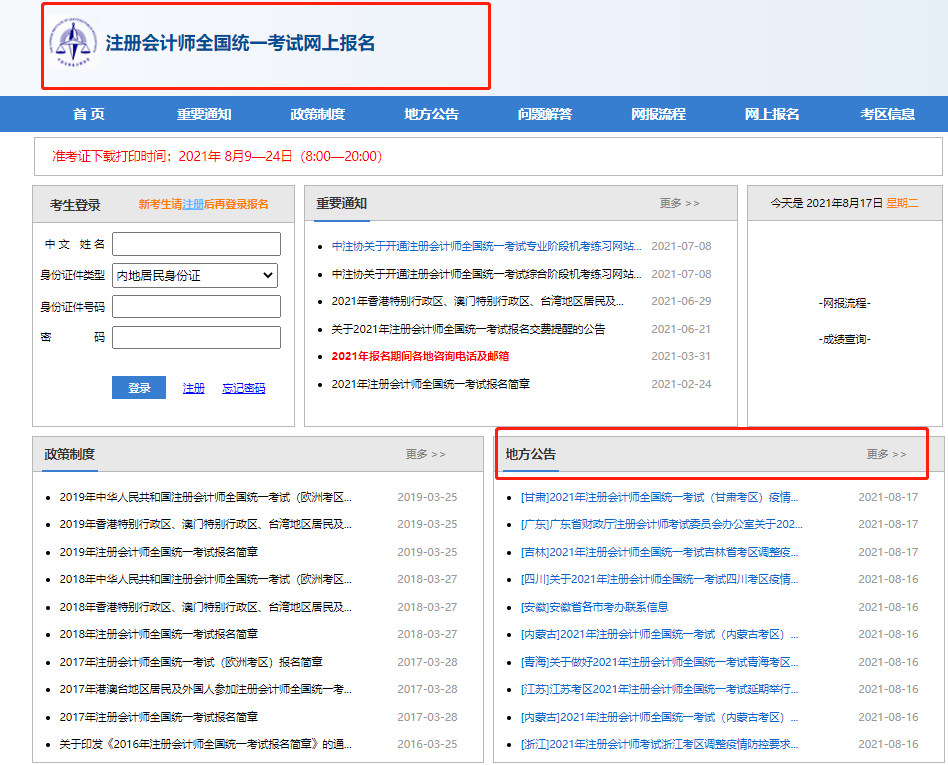Image resolution: width=948 pixels, height=765 pixels.
Task: Select 地方公告 in the navigation bar
Action: click(432, 114)
